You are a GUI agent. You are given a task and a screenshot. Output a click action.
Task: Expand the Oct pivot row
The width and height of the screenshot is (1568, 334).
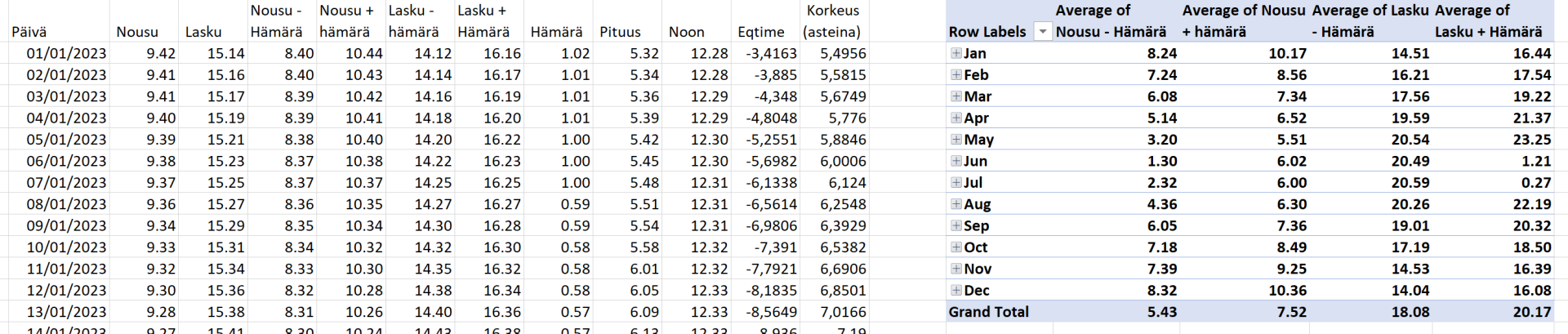pyautogui.click(x=955, y=247)
